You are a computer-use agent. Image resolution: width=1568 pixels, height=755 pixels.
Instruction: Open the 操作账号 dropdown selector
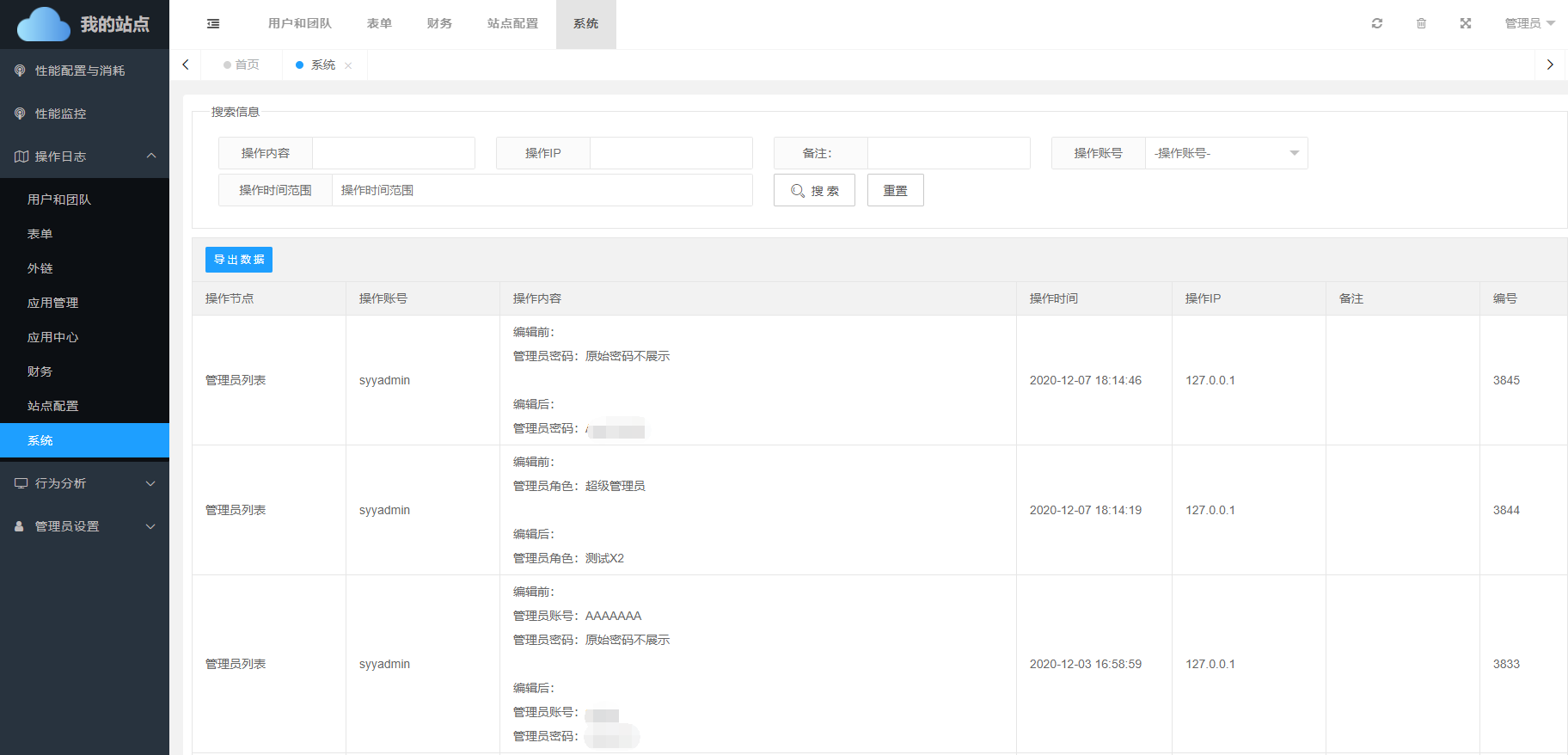click(x=1226, y=153)
